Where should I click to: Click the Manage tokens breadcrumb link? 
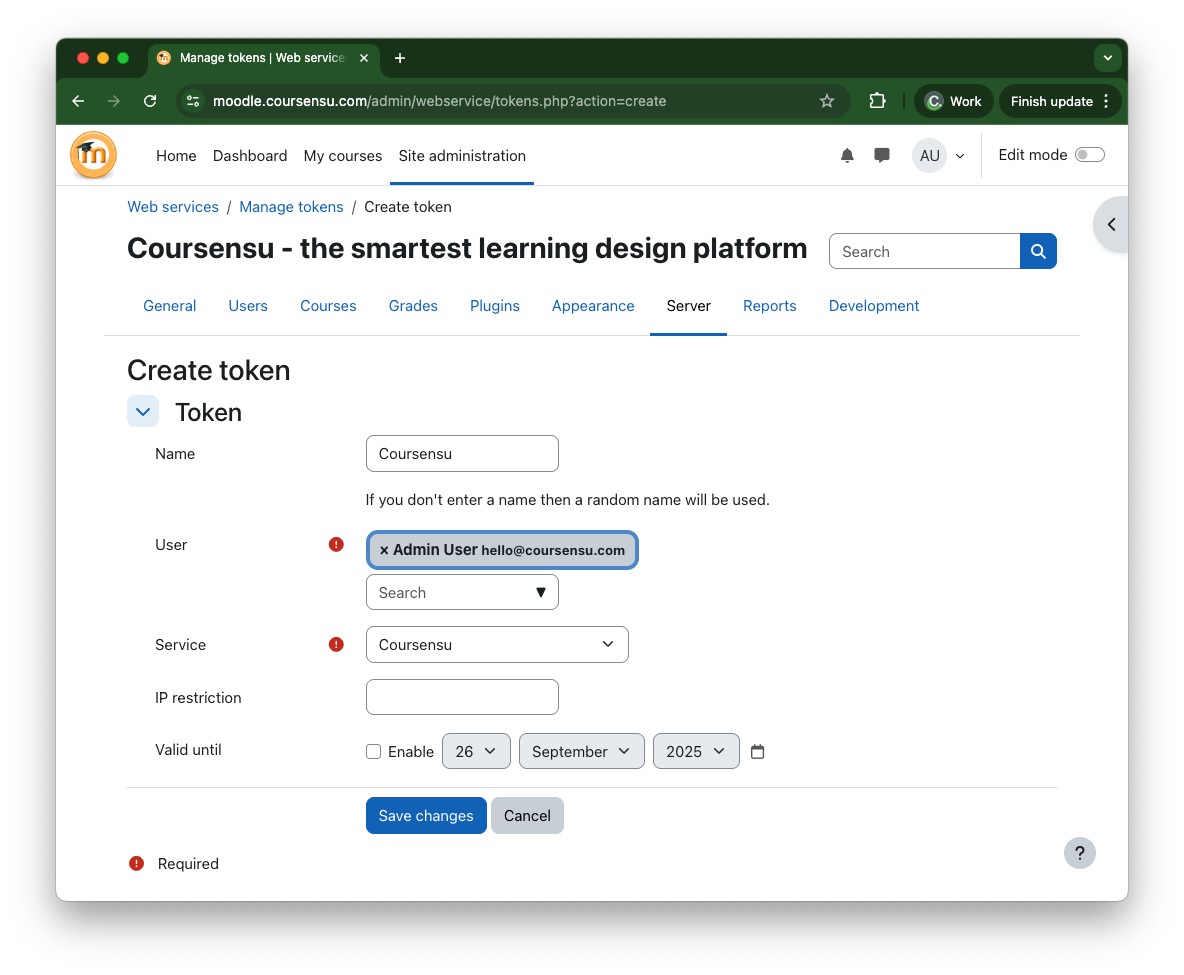pyautogui.click(x=291, y=207)
